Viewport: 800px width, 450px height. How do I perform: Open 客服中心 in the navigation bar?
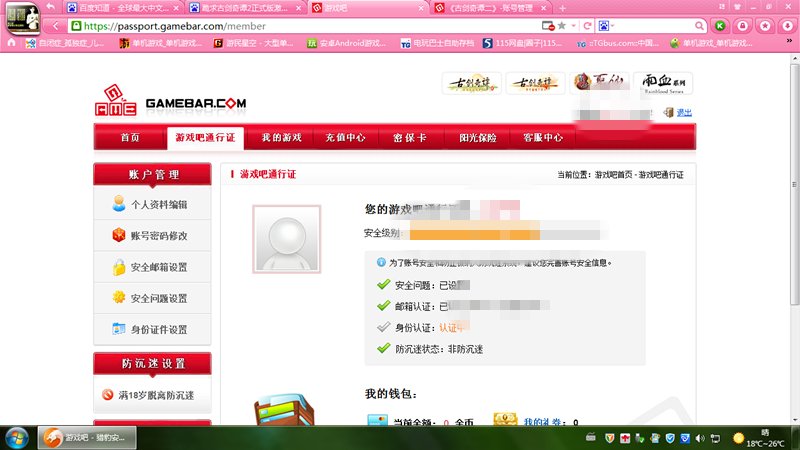pos(543,137)
